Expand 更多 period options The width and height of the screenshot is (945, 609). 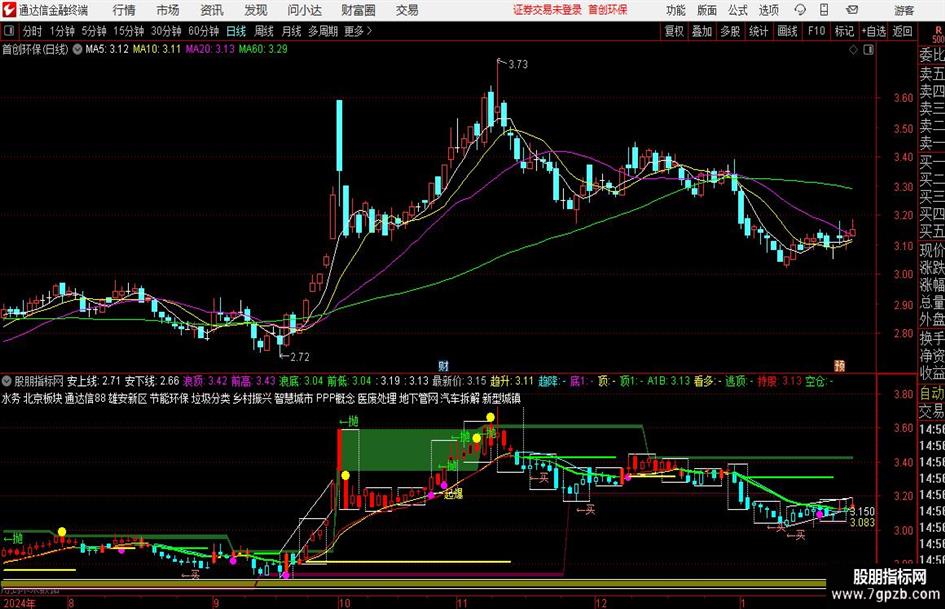pyautogui.click(x=359, y=31)
